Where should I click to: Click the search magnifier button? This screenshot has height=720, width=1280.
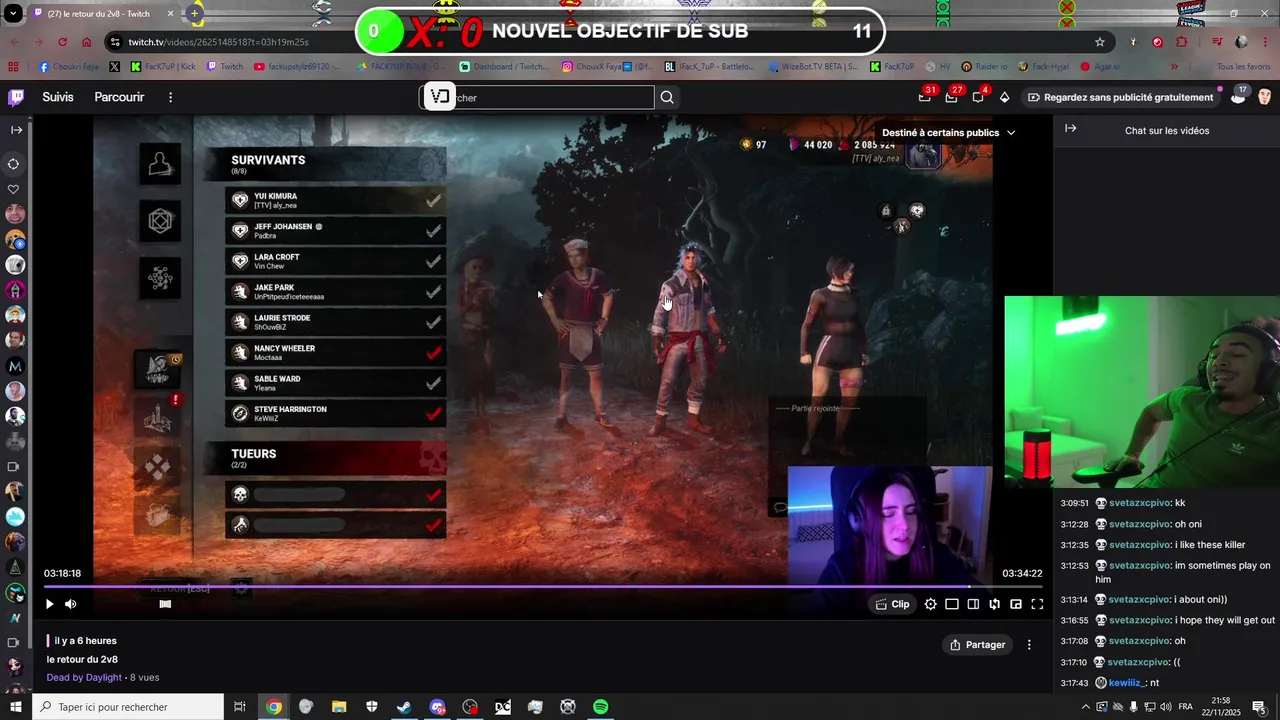pos(667,97)
